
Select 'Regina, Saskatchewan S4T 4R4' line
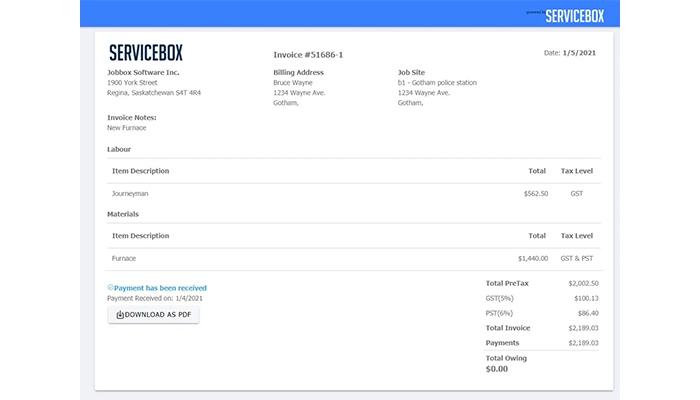(154, 93)
